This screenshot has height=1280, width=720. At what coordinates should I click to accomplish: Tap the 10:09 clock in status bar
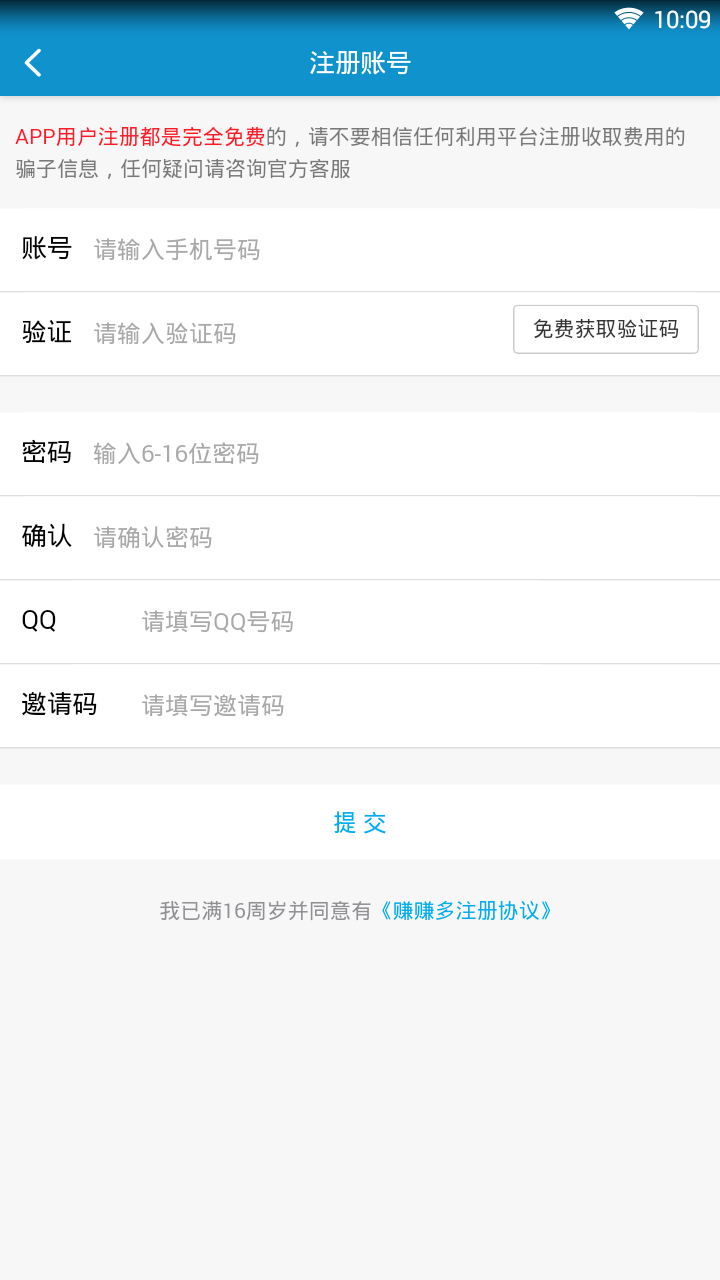[681, 19]
